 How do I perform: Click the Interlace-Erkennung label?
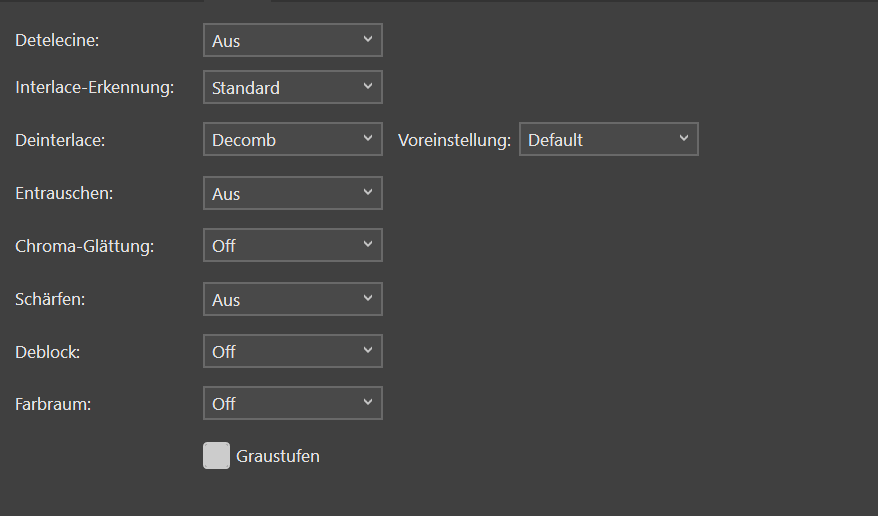point(95,88)
